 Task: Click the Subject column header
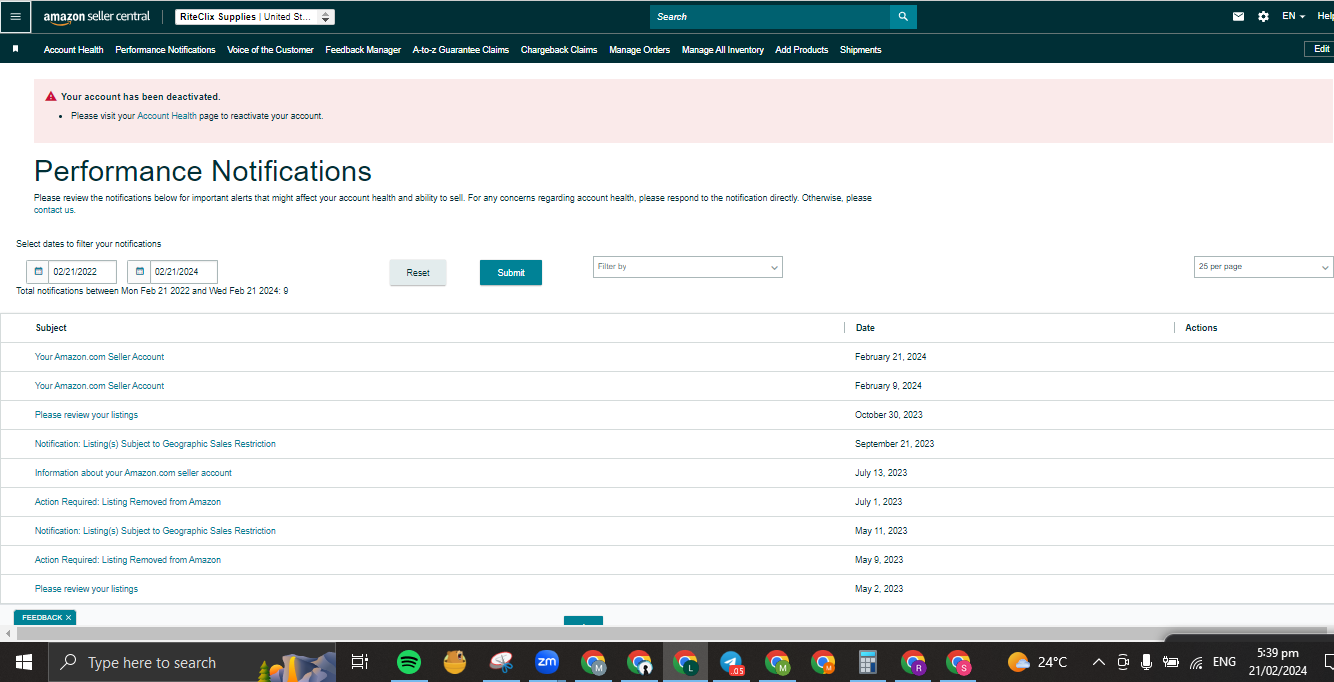(x=51, y=328)
